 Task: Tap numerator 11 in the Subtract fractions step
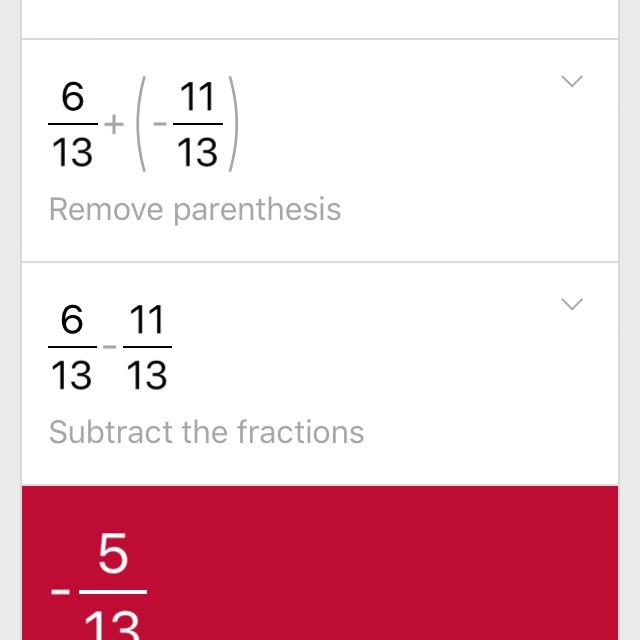147,322
